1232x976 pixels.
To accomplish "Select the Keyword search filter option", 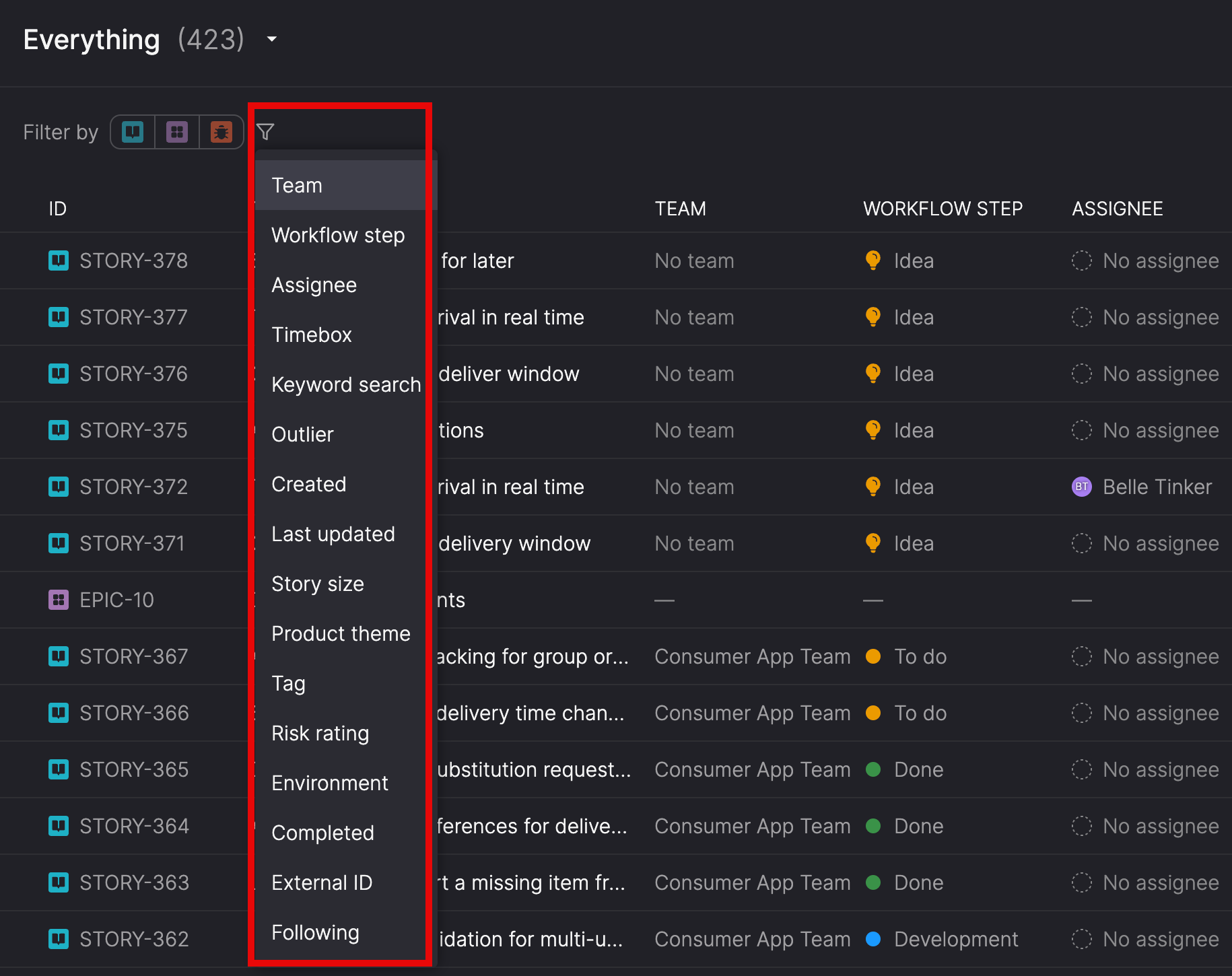I will tap(346, 384).
